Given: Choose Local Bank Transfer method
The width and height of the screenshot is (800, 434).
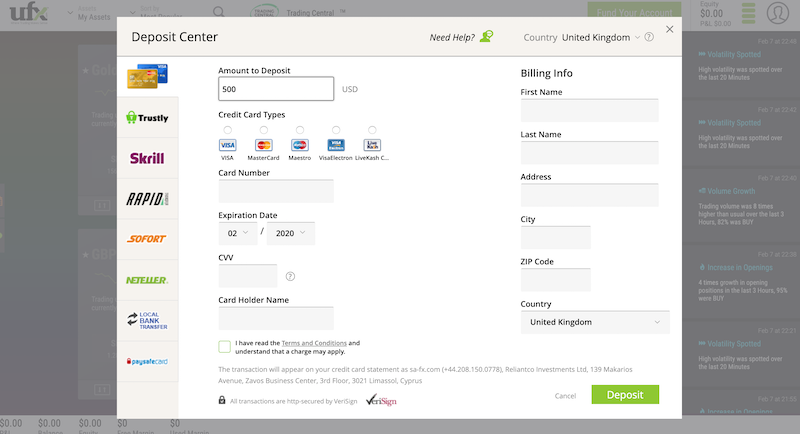Looking at the screenshot, I should pos(147,321).
